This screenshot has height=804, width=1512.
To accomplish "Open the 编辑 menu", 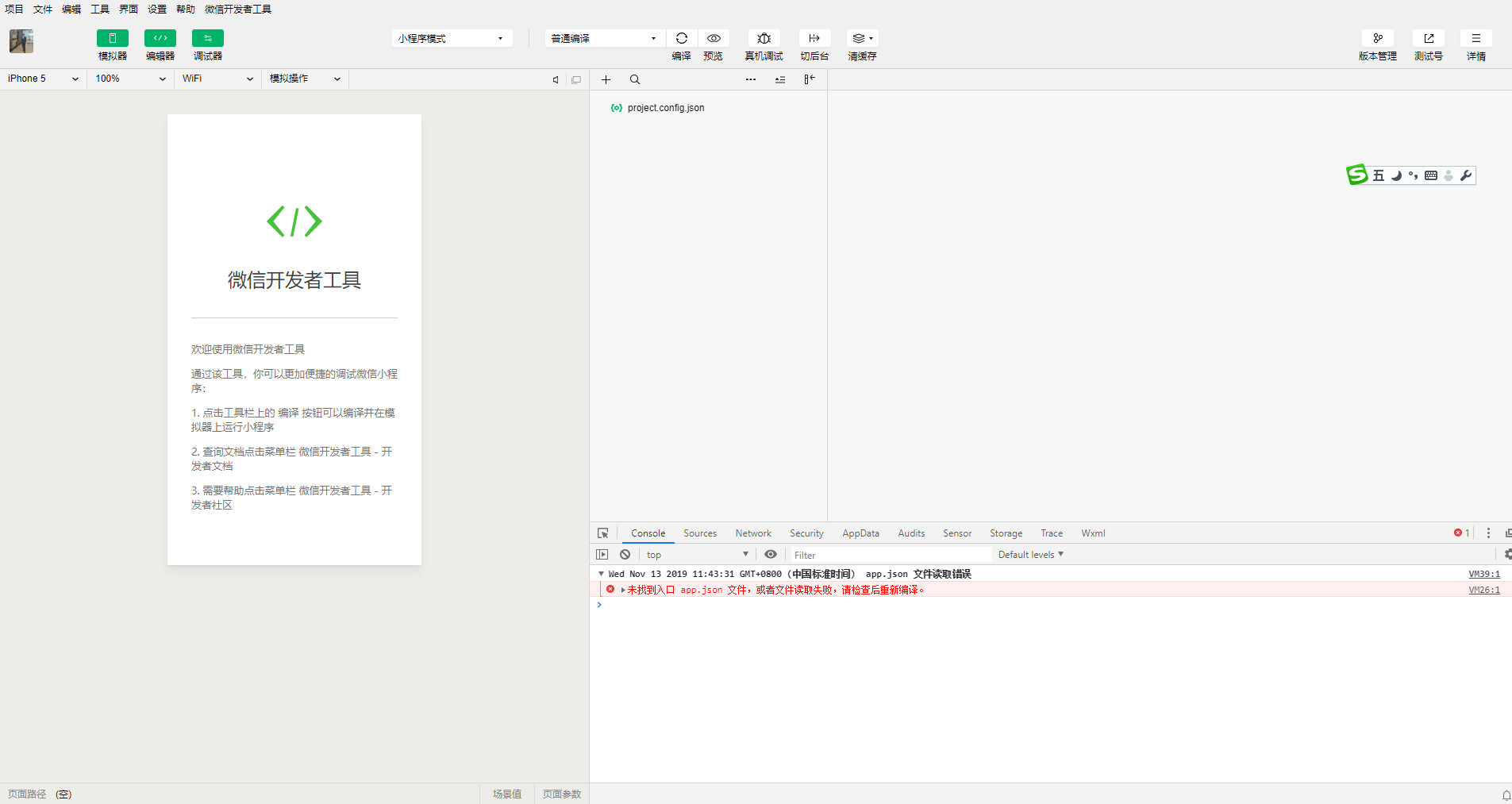I will coord(71,10).
